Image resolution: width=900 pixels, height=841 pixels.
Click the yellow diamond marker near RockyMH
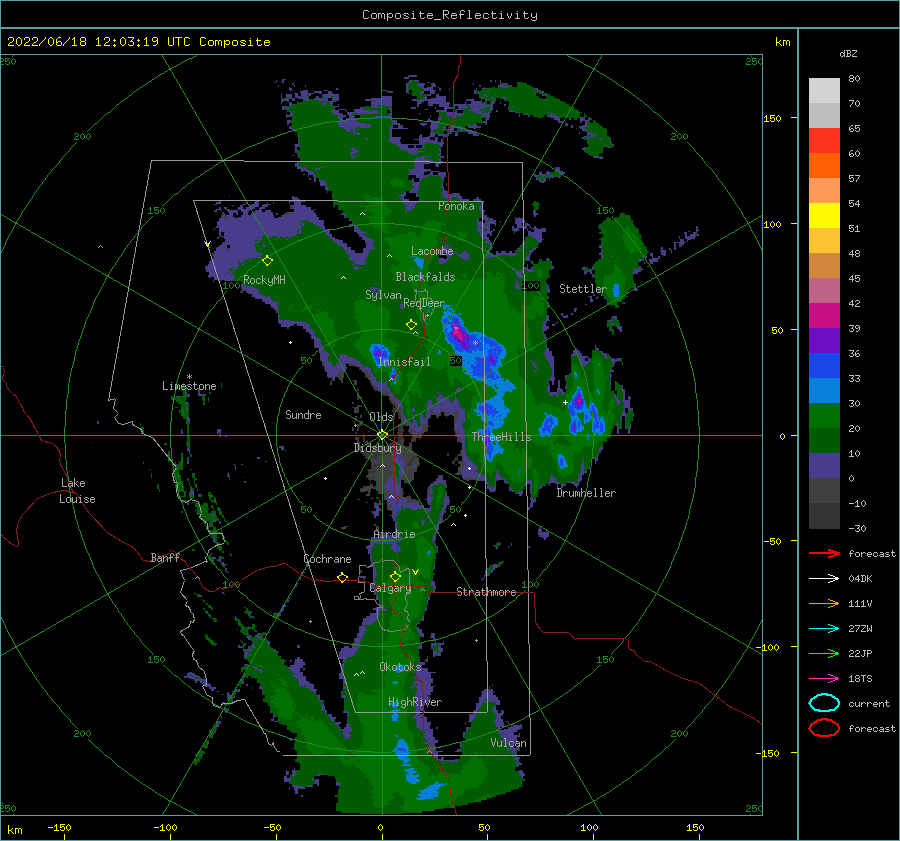click(x=267, y=261)
